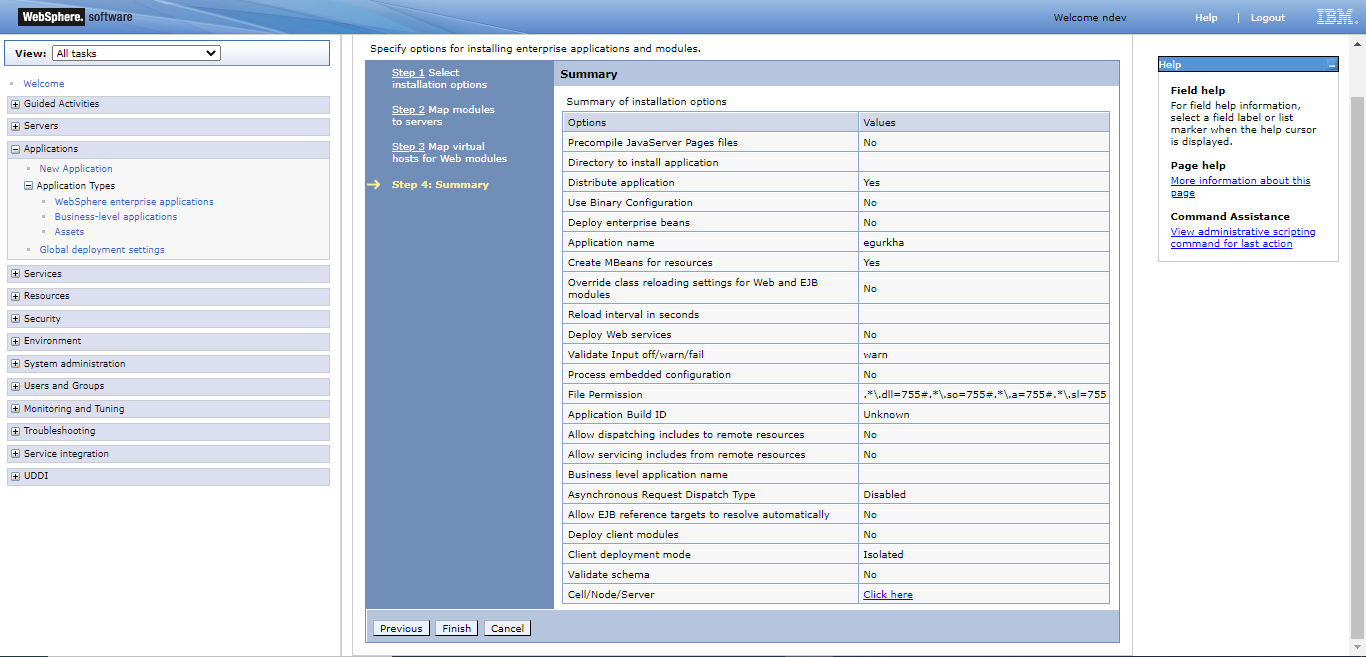Viewport: 1366px width, 657px height.
Task: Expand the Service integration section
Action: [15, 454]
